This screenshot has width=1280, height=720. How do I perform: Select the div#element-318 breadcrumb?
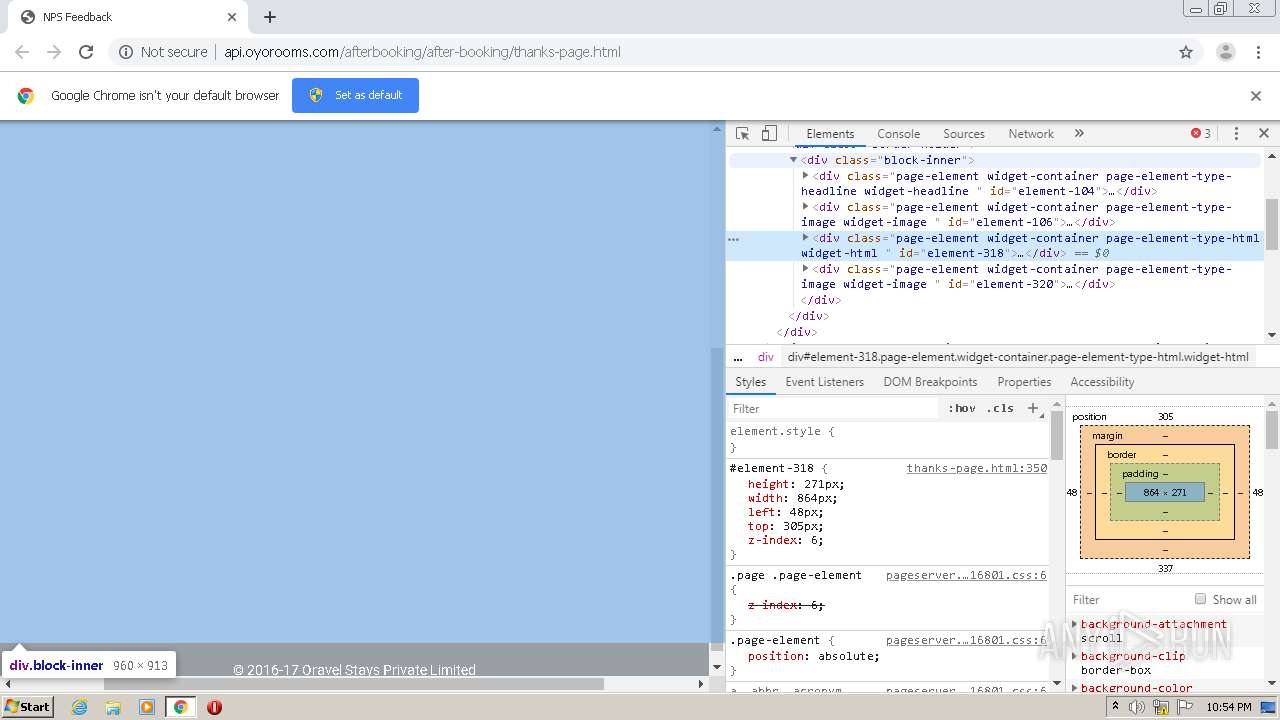coord(1018,357)
